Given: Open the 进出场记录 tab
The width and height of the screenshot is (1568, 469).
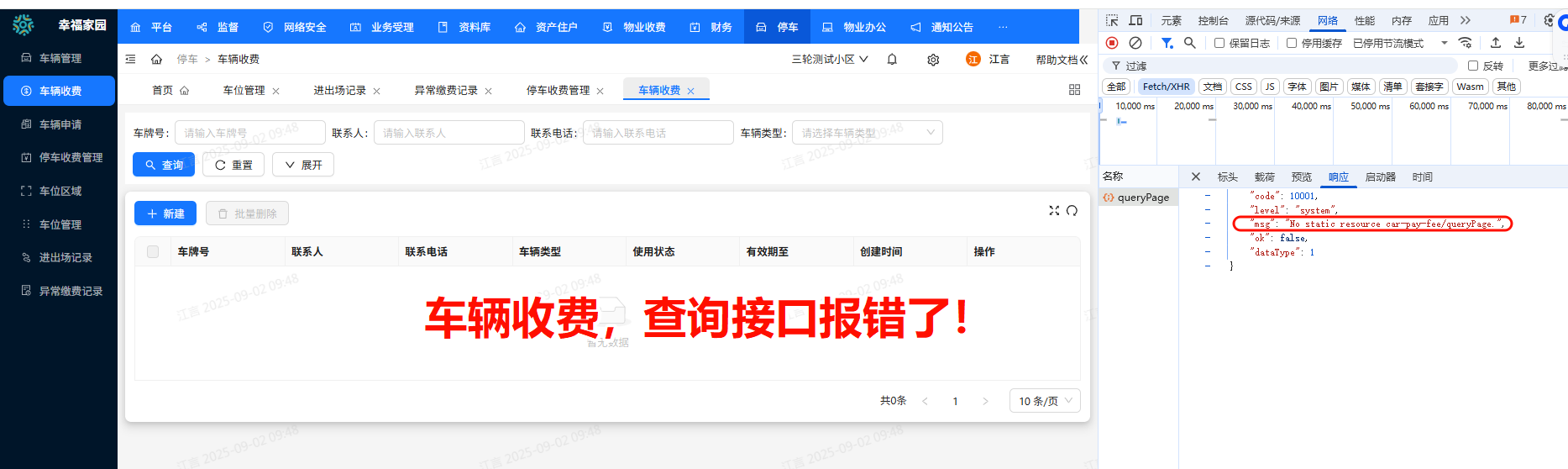Looking at the screenshot, I should tap(339, 91).
